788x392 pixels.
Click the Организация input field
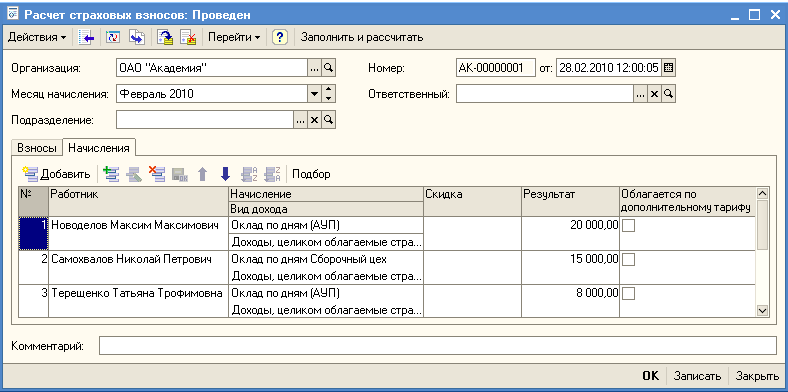(x=212, y=68)
